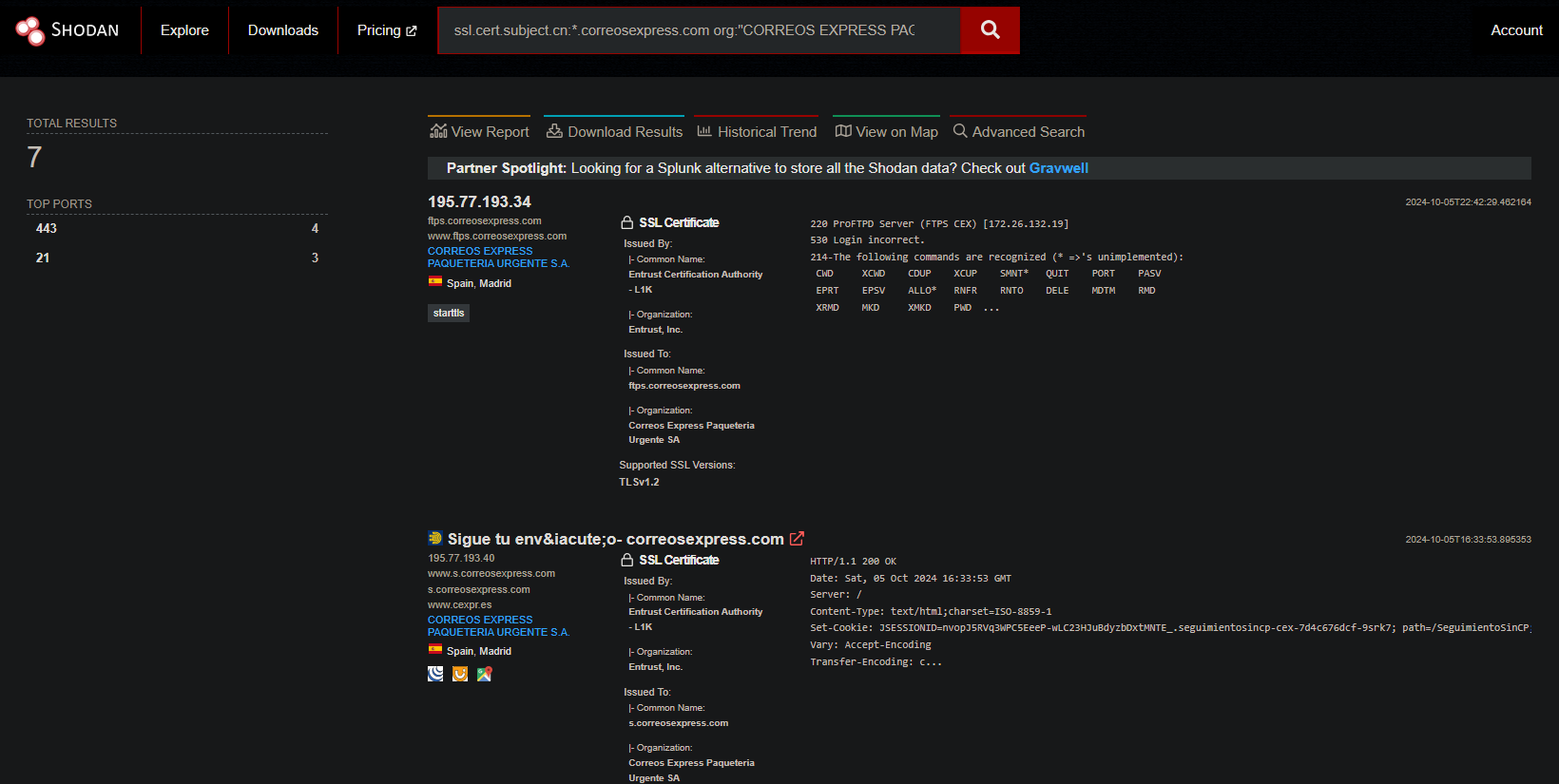The height and width of the screenshot is (784, 1559).
Task: Open Advanced Search
Action: pos(1018,131)
